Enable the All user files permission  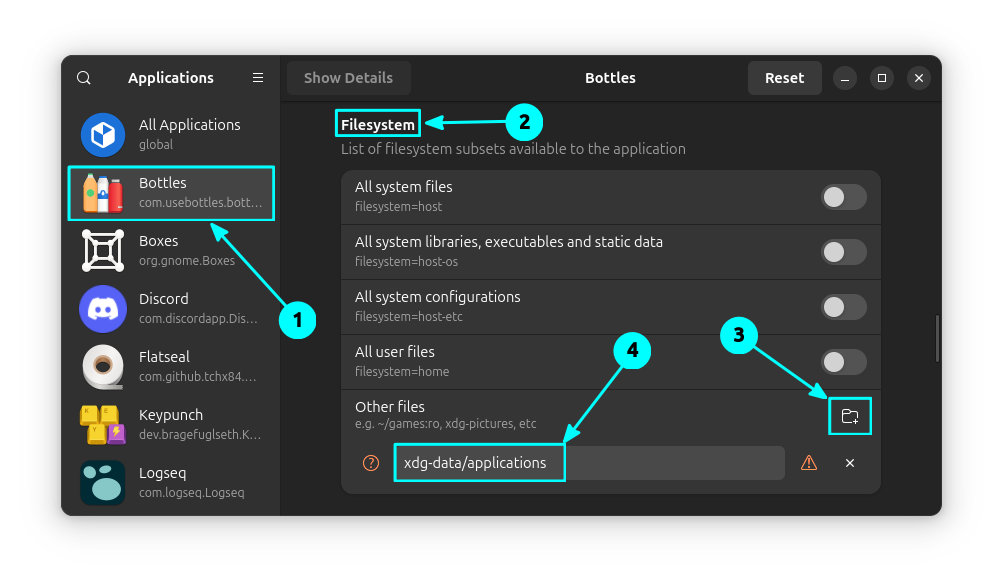point(843,362)
